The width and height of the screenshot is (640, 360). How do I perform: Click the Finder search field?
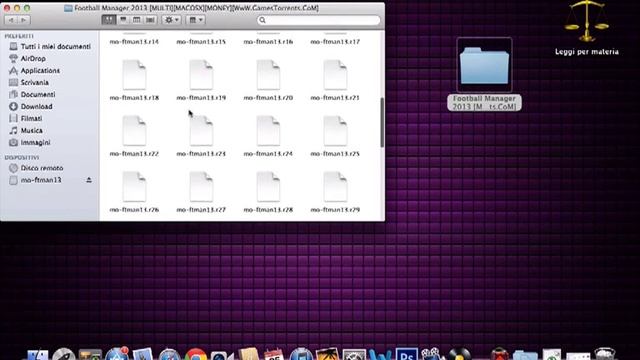pos(318,20)
